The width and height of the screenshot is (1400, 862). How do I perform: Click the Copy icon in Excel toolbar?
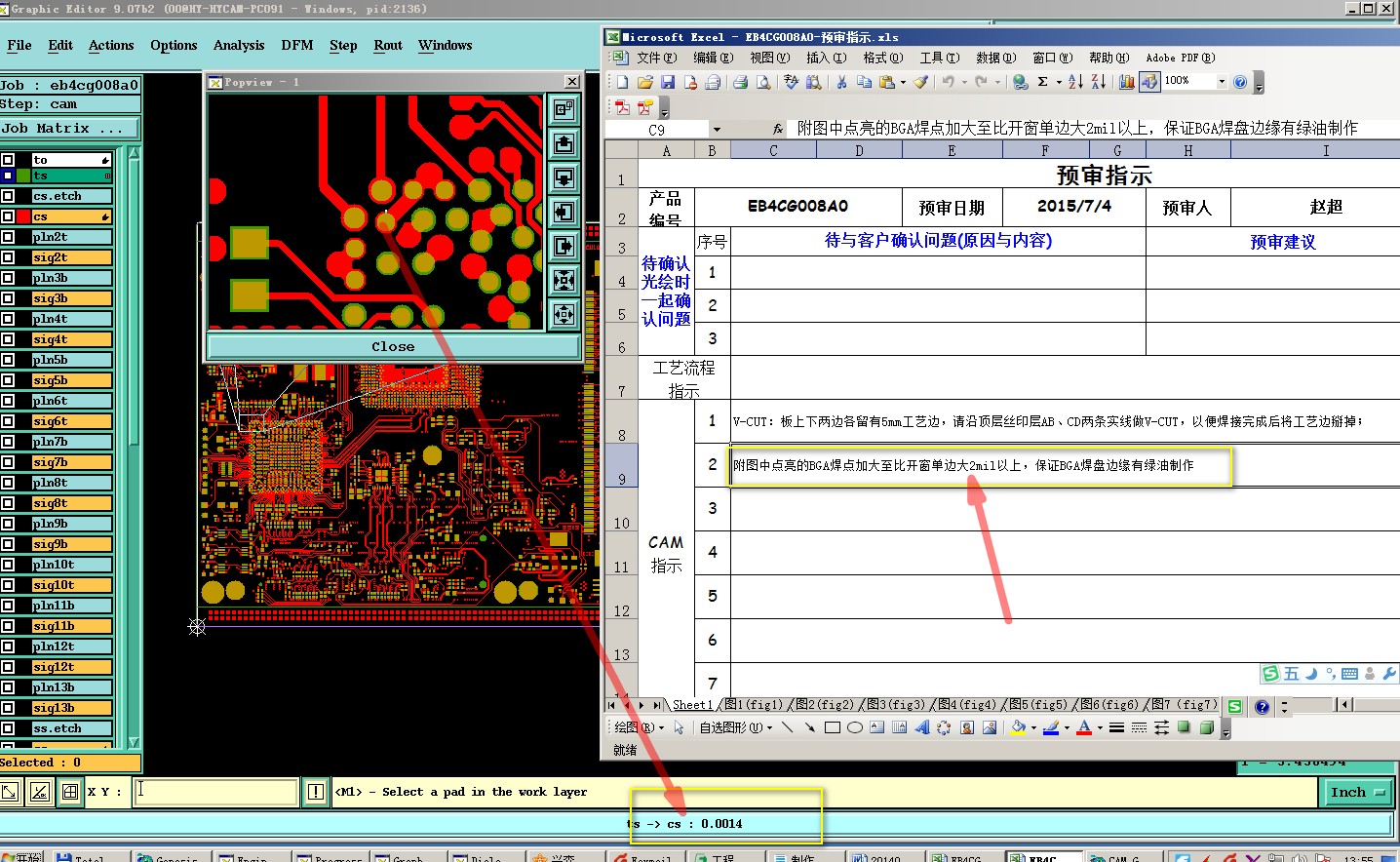864,82
